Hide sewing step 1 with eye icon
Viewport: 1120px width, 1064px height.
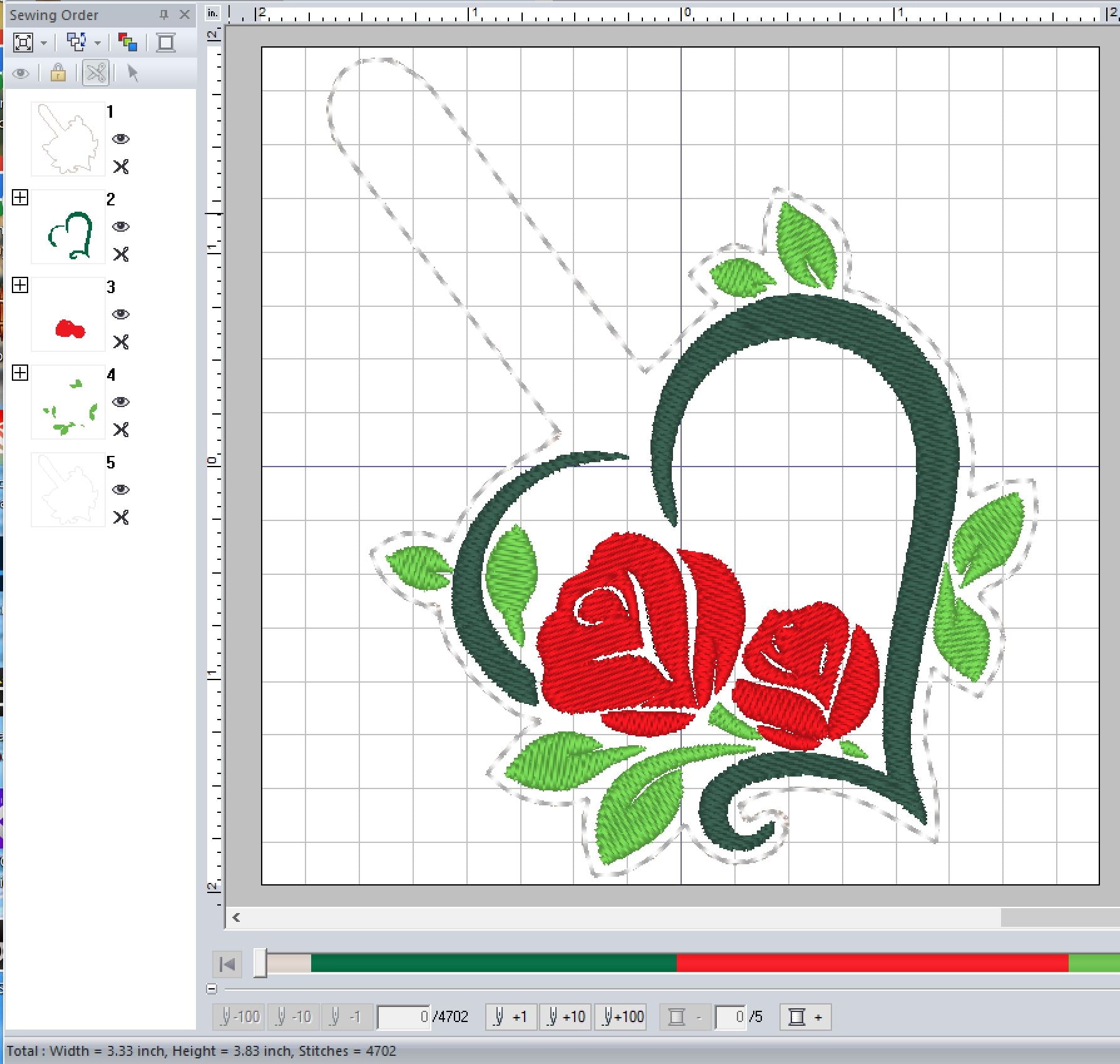click(121, 139)
